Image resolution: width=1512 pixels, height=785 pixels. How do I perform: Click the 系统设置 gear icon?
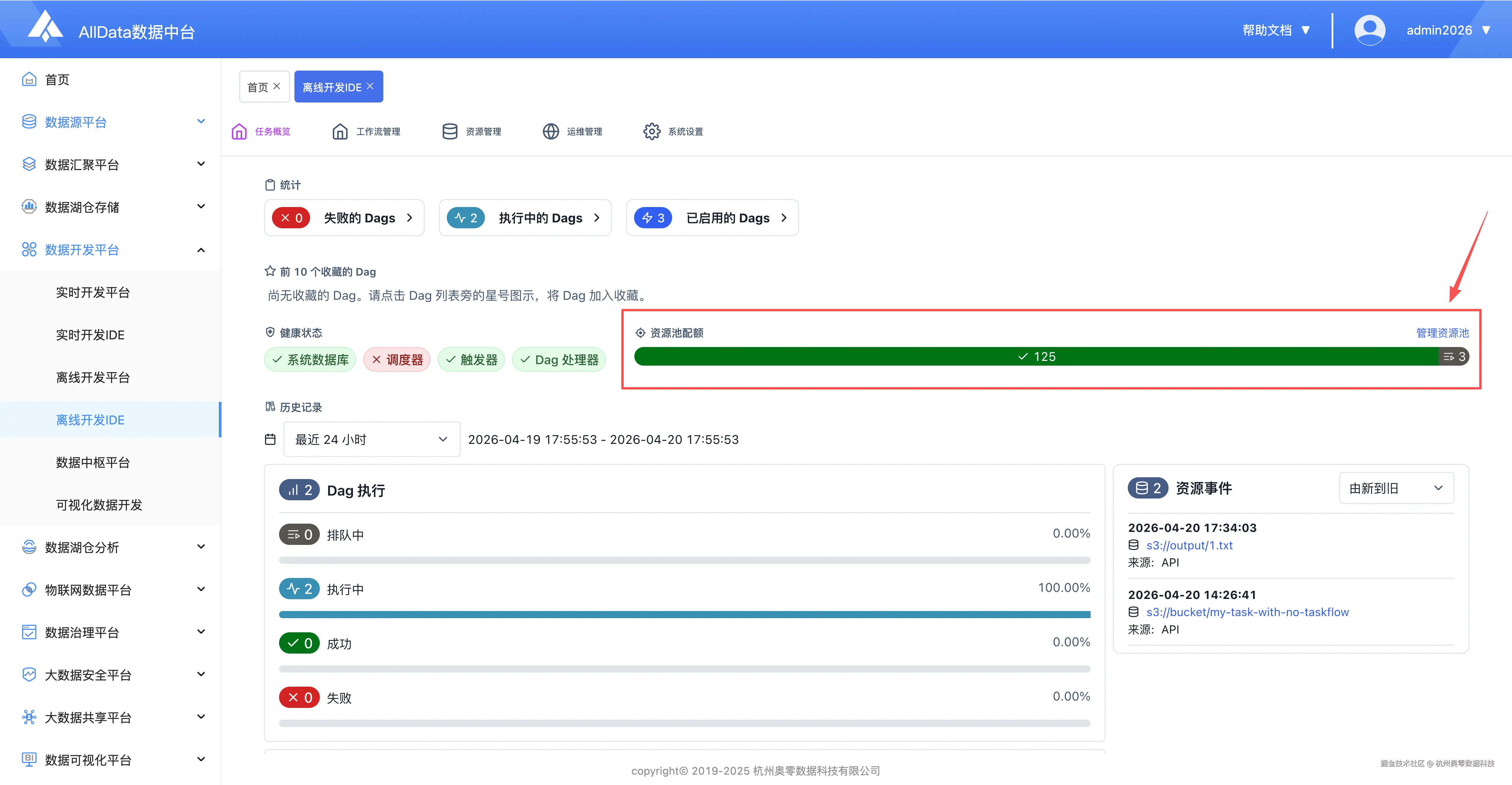[x=651, y=131]
